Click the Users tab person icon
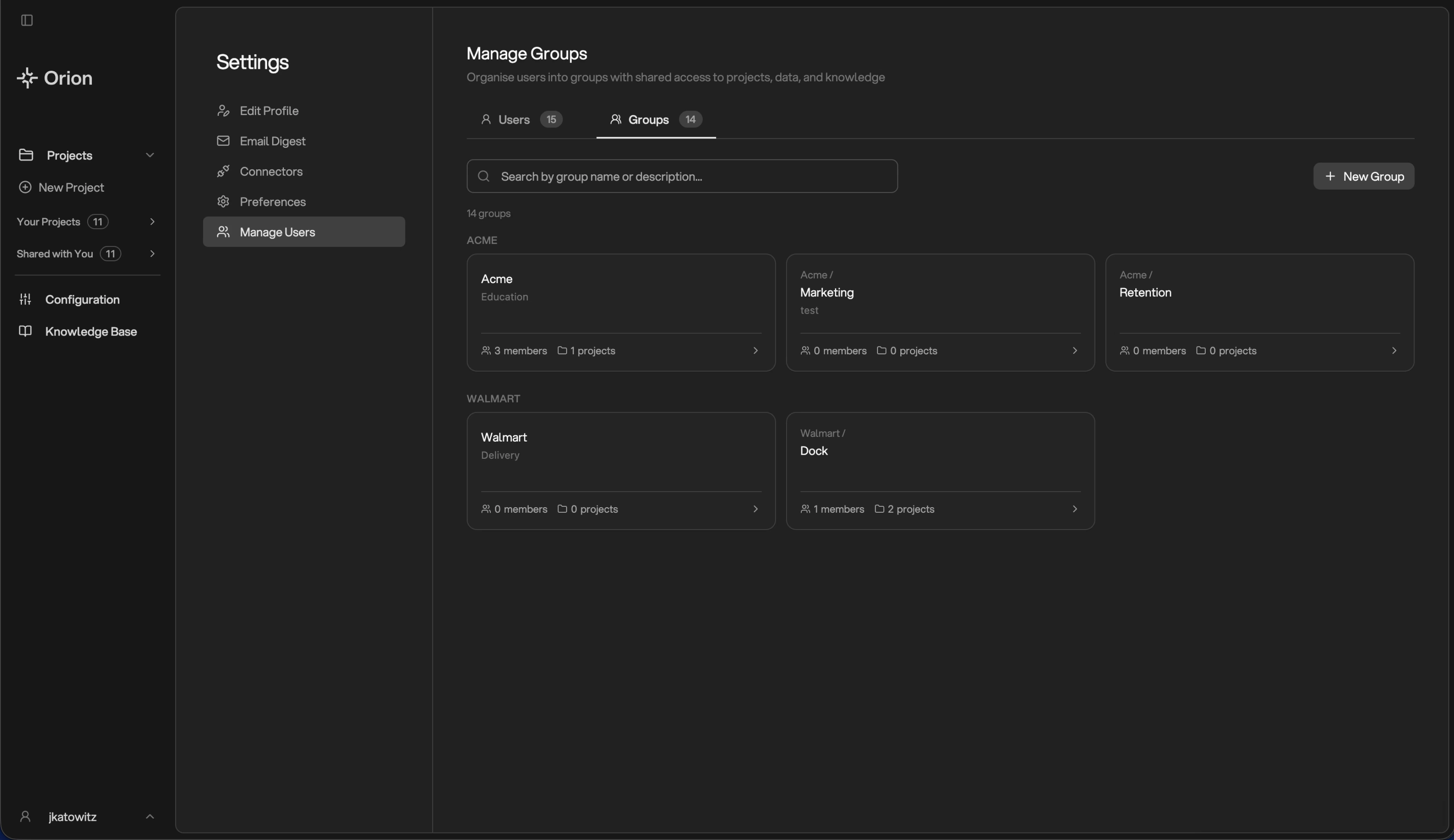 tap(486, 119)
